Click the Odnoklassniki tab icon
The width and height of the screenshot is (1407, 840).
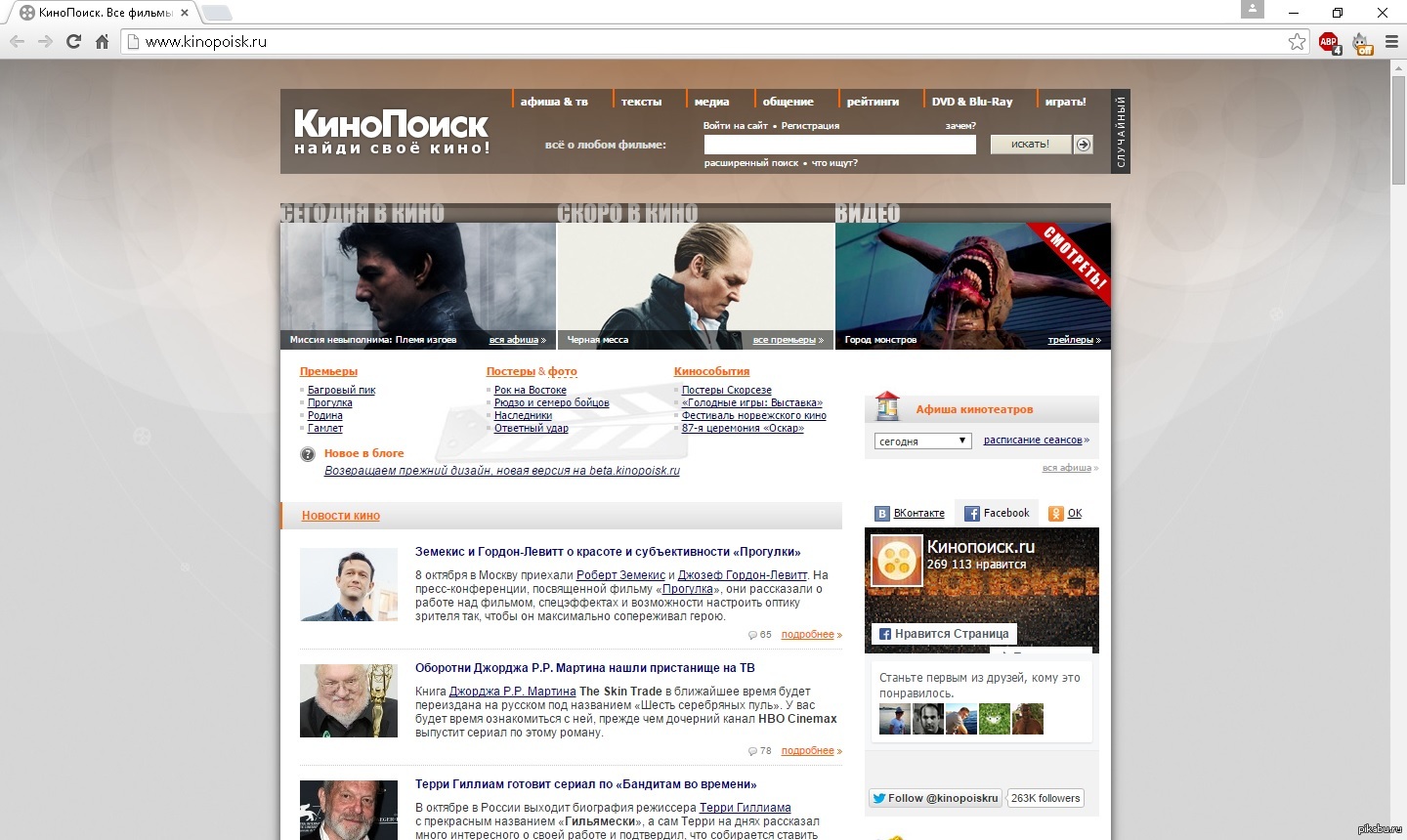click(x=1055, y=514)
